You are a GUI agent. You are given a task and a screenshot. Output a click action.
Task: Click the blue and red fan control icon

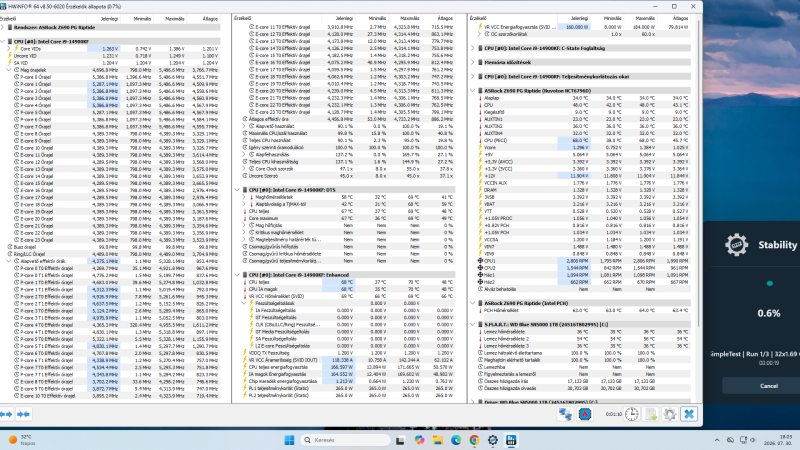point(585,414)
